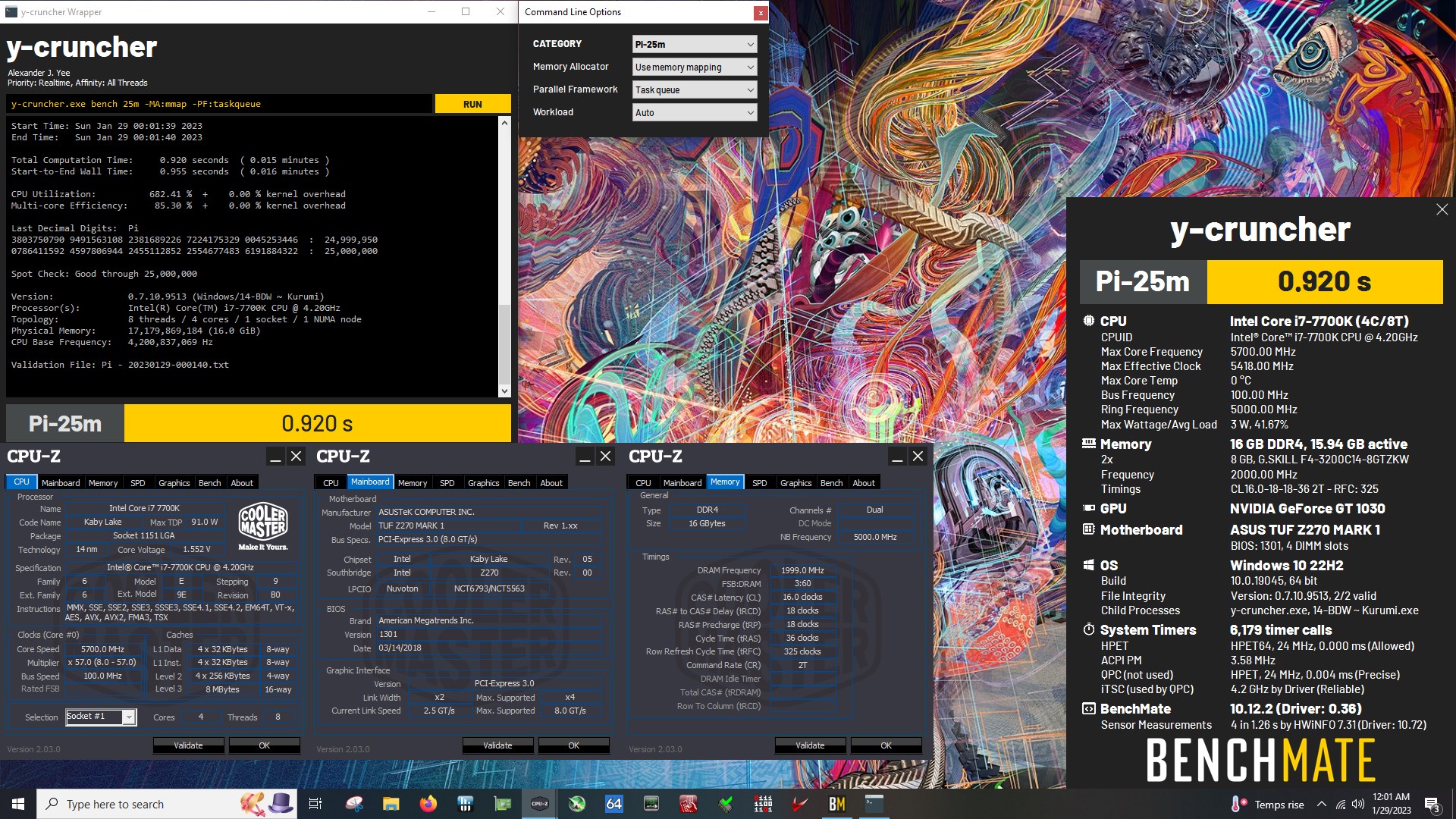Show hidden system tray icons
The width and height of the screenshot is (1456, 819).
tap(1321, 804)
